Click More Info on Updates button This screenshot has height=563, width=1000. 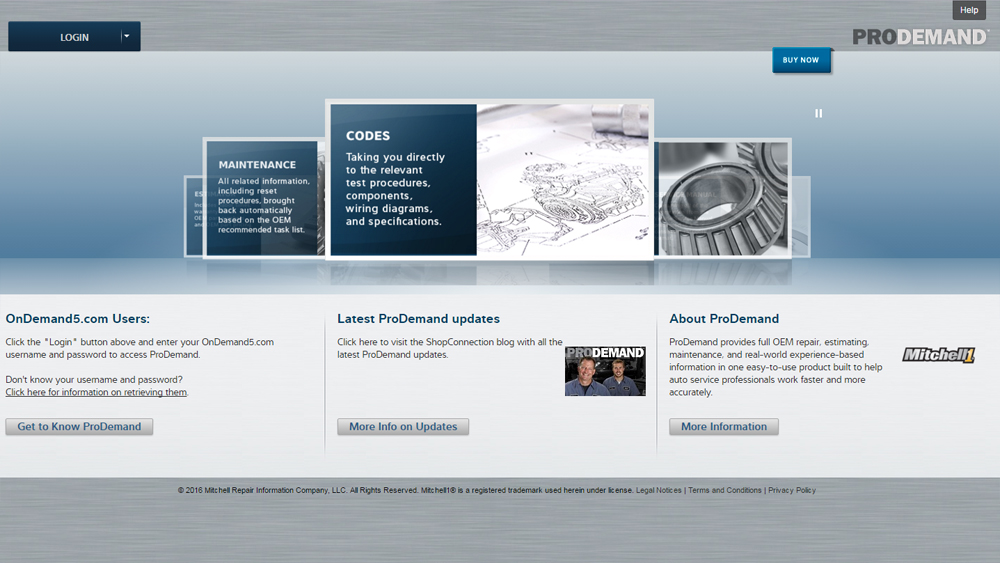(403, 427)
